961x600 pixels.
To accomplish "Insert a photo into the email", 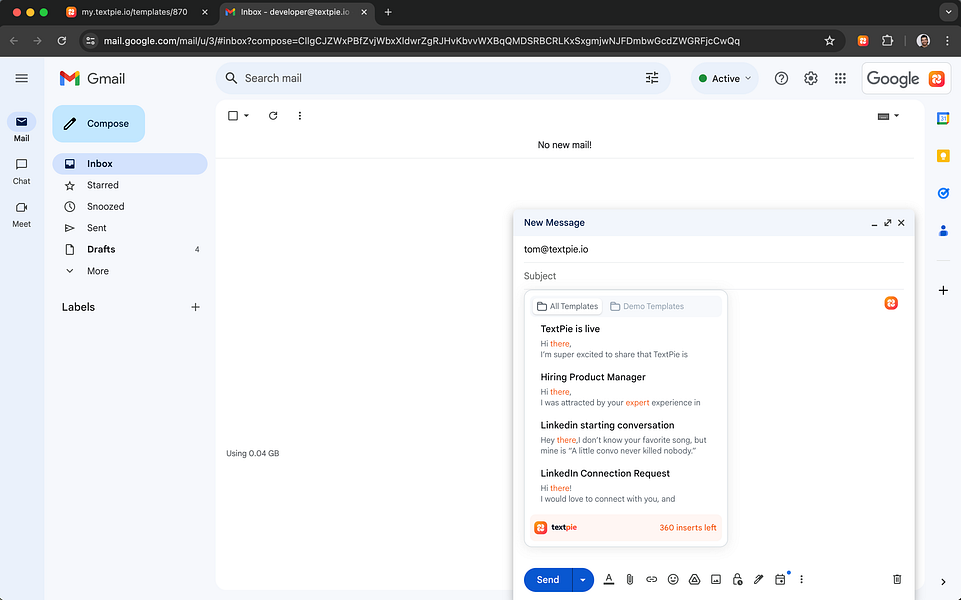I will (x=715, y=579).
